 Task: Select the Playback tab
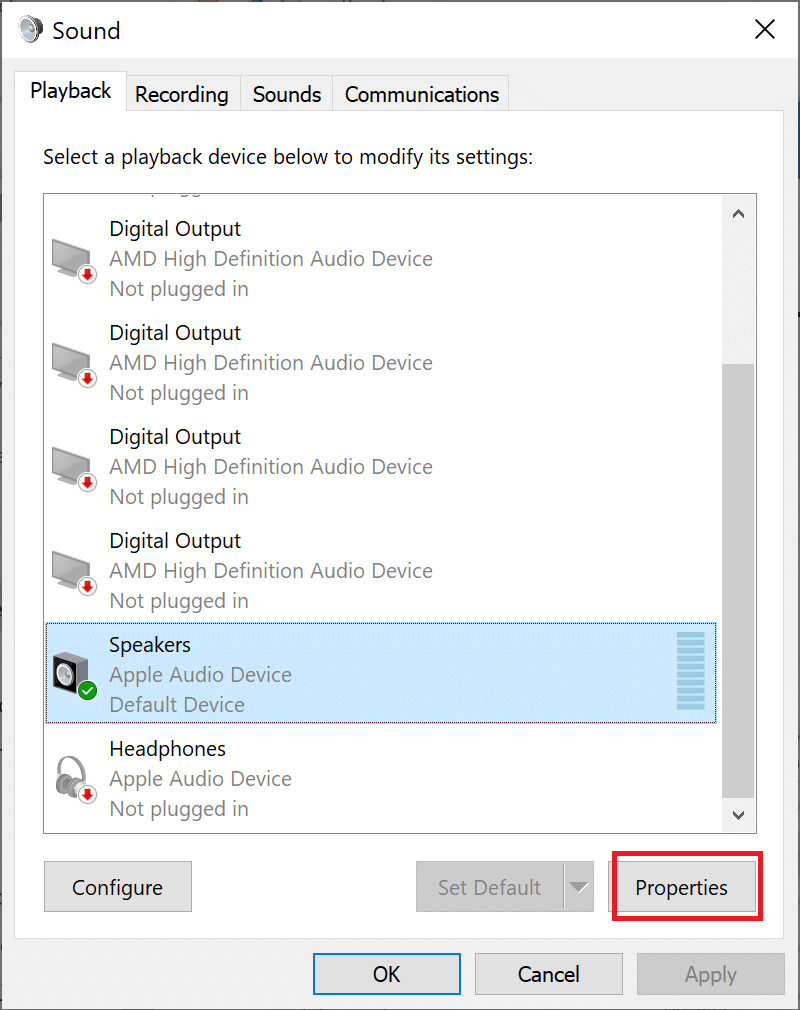coord(71,91)
